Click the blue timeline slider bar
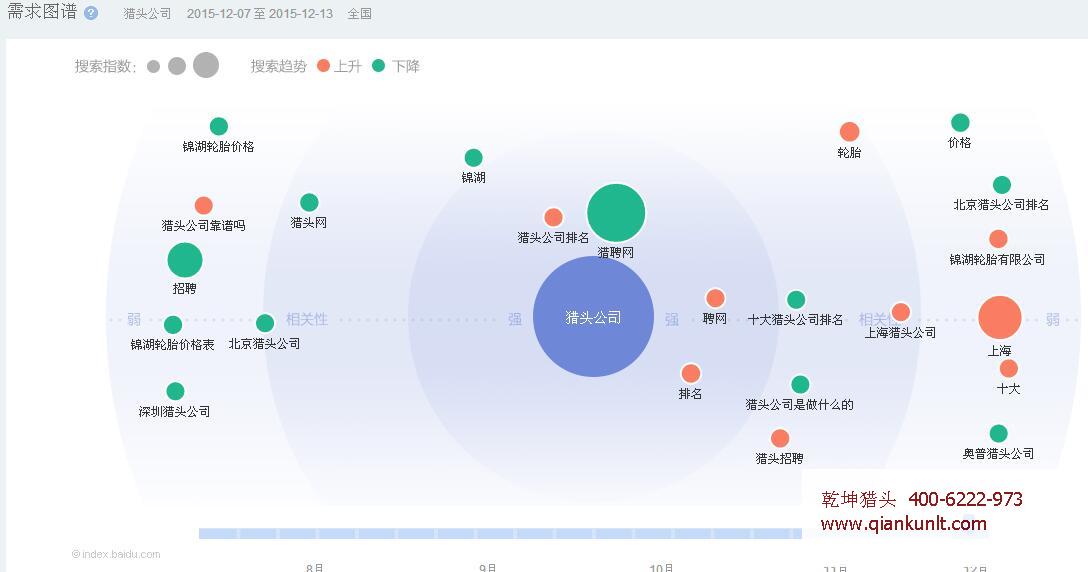Screen dimensions: 1088x572 500,534
